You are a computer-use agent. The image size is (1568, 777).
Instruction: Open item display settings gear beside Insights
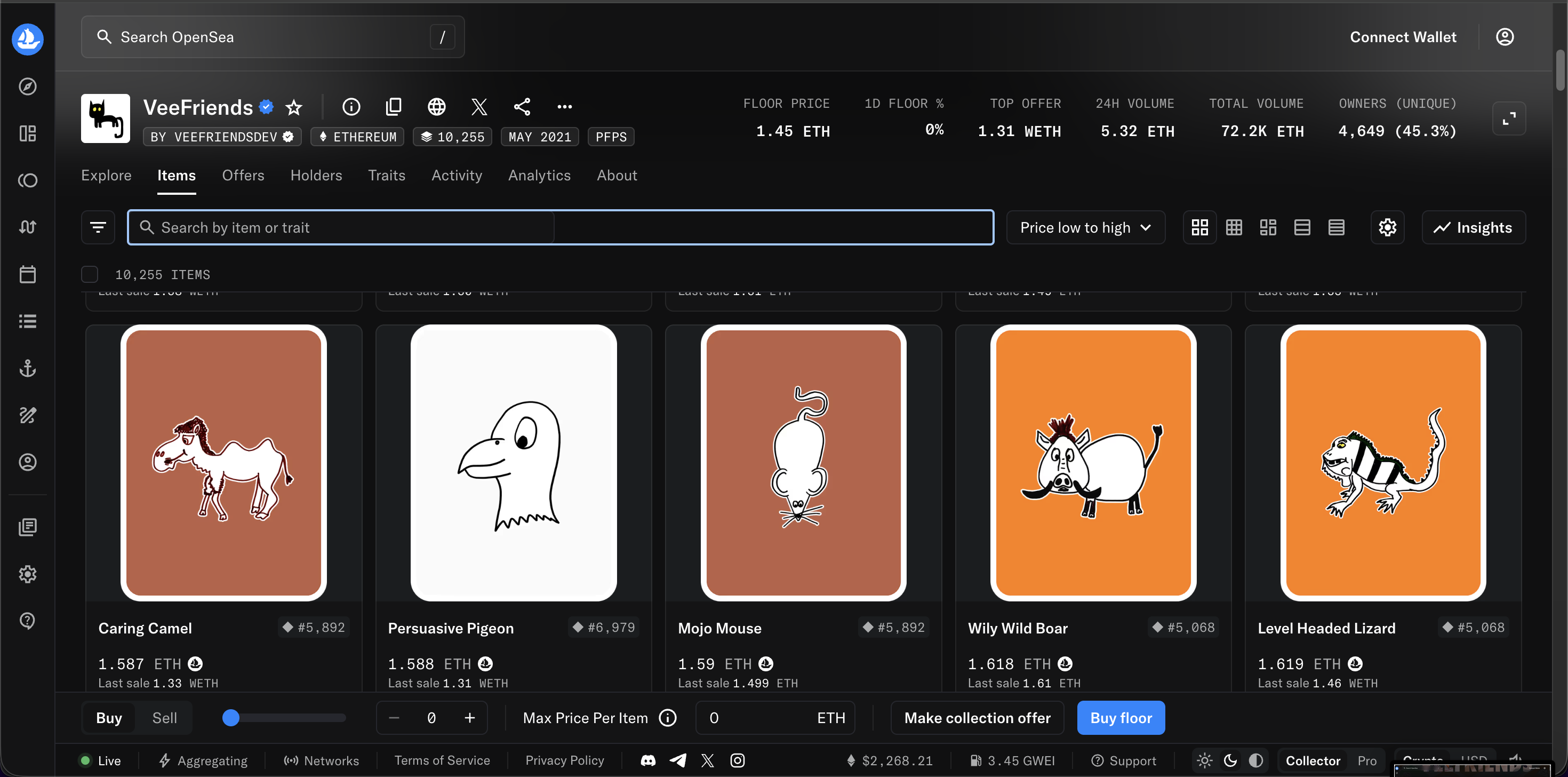pyautogui.click(x=1387, y=228)
